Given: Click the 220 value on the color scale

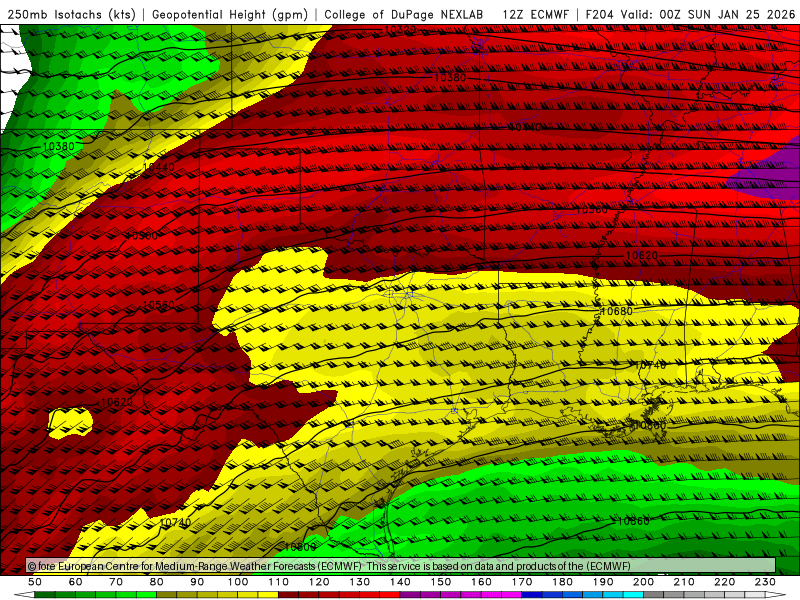Looking at the screenshot, I should tap(724, 582).
